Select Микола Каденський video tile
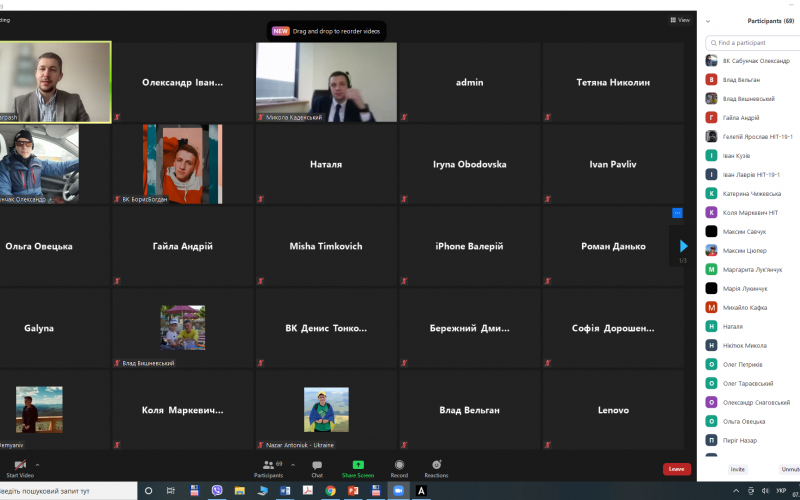The image size is (800, 500). 326,82
